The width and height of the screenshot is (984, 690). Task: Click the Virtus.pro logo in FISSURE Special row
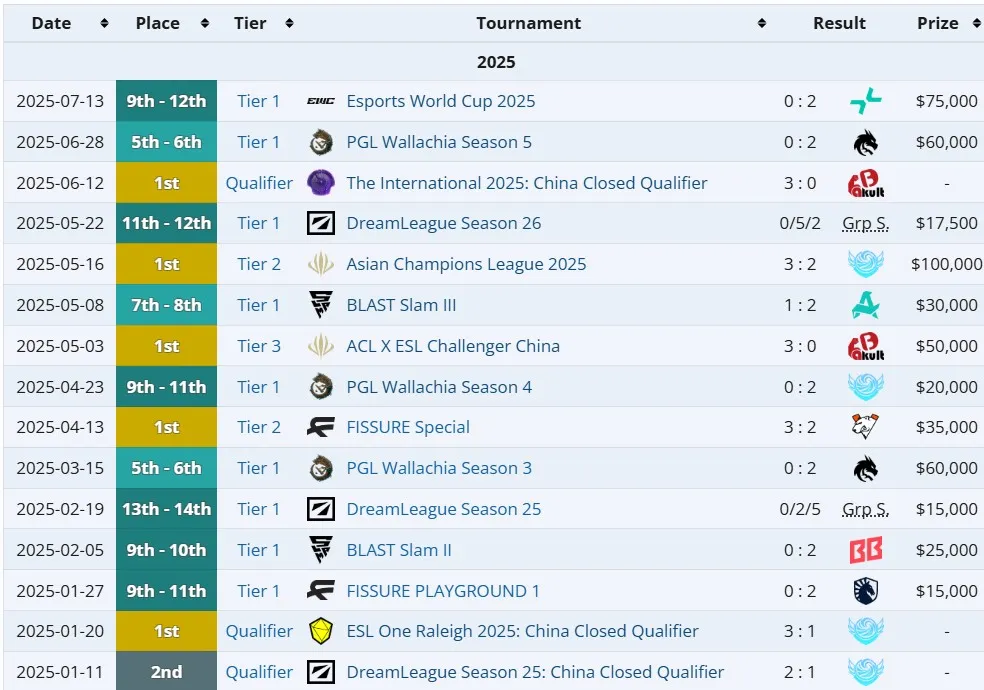[866, 427]
